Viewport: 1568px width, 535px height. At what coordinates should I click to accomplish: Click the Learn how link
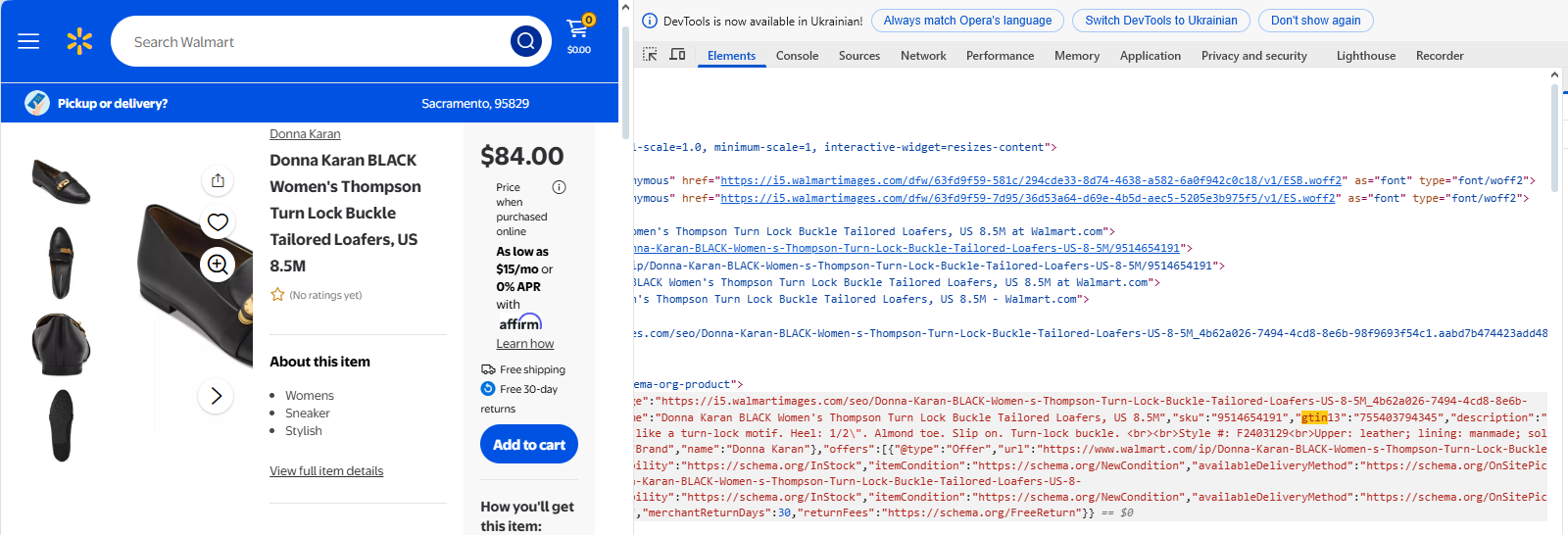coord(524,344)
